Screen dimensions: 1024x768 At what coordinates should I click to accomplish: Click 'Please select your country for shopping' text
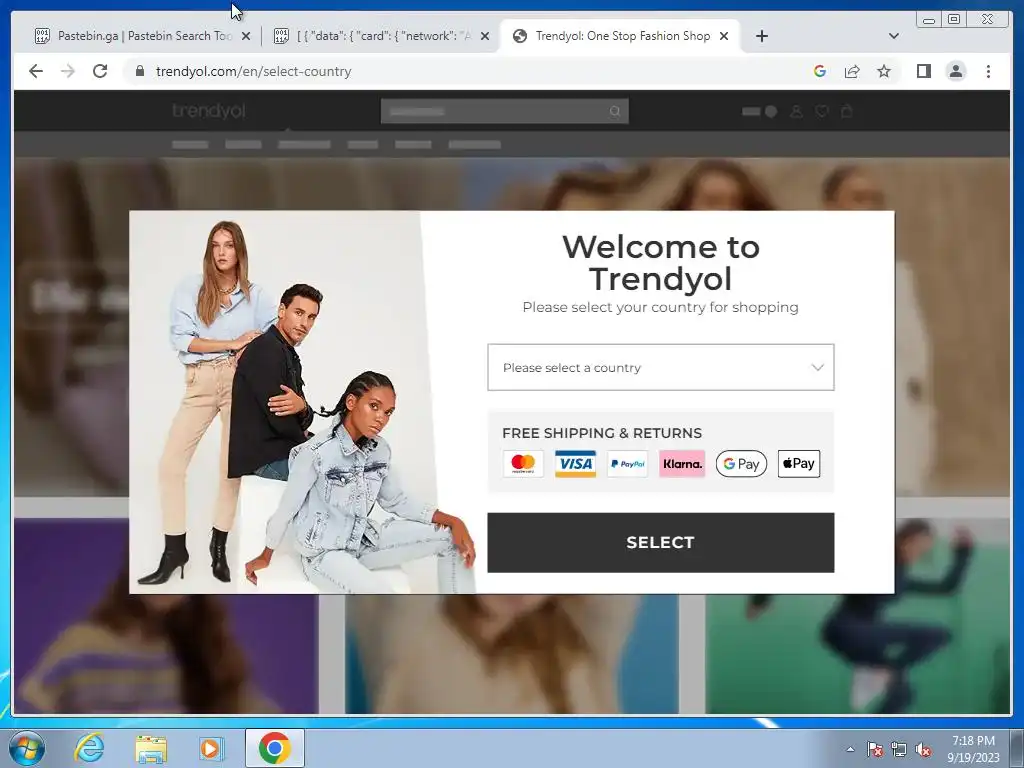[x=660, y=307]
